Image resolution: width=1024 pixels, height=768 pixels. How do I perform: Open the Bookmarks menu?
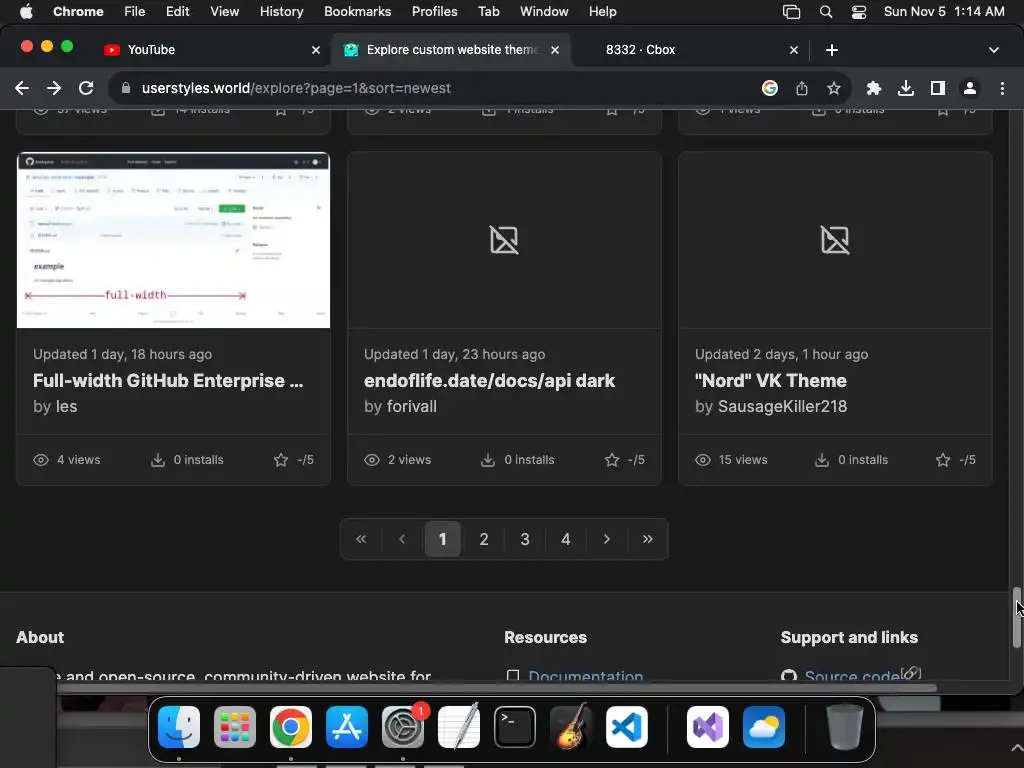point(357,12)
